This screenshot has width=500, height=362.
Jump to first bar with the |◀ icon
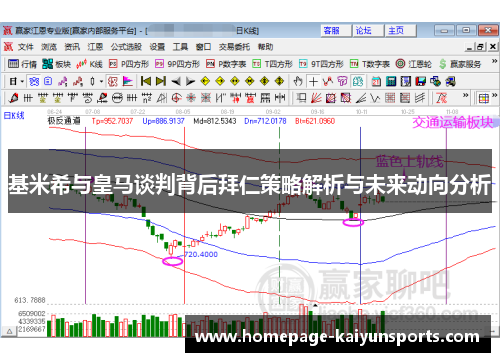point(146,81)
